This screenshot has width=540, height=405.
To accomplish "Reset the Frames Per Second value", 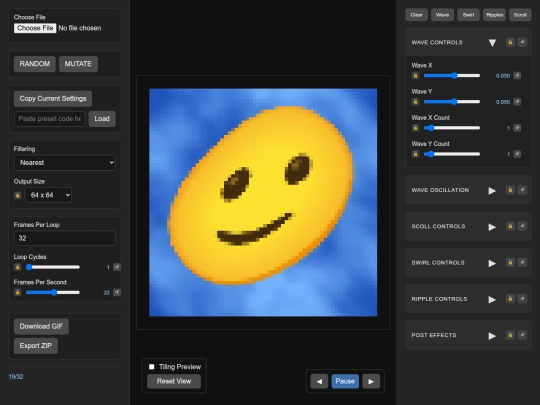I will (117, 292).
